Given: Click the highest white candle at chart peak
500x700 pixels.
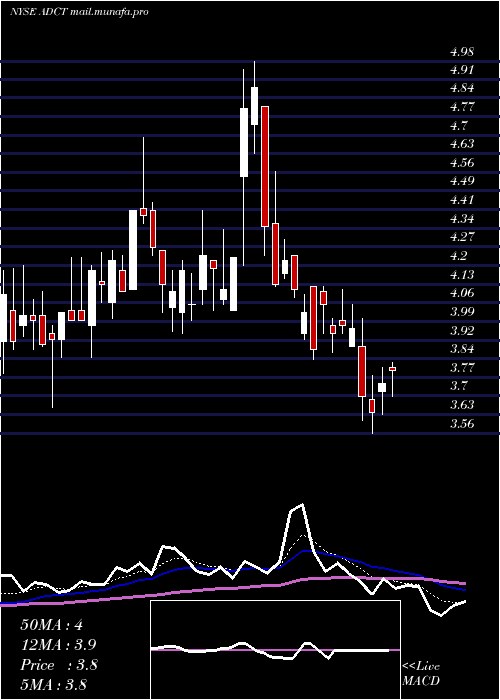Looking at the screenshot, I should click(x=254, y=106).
